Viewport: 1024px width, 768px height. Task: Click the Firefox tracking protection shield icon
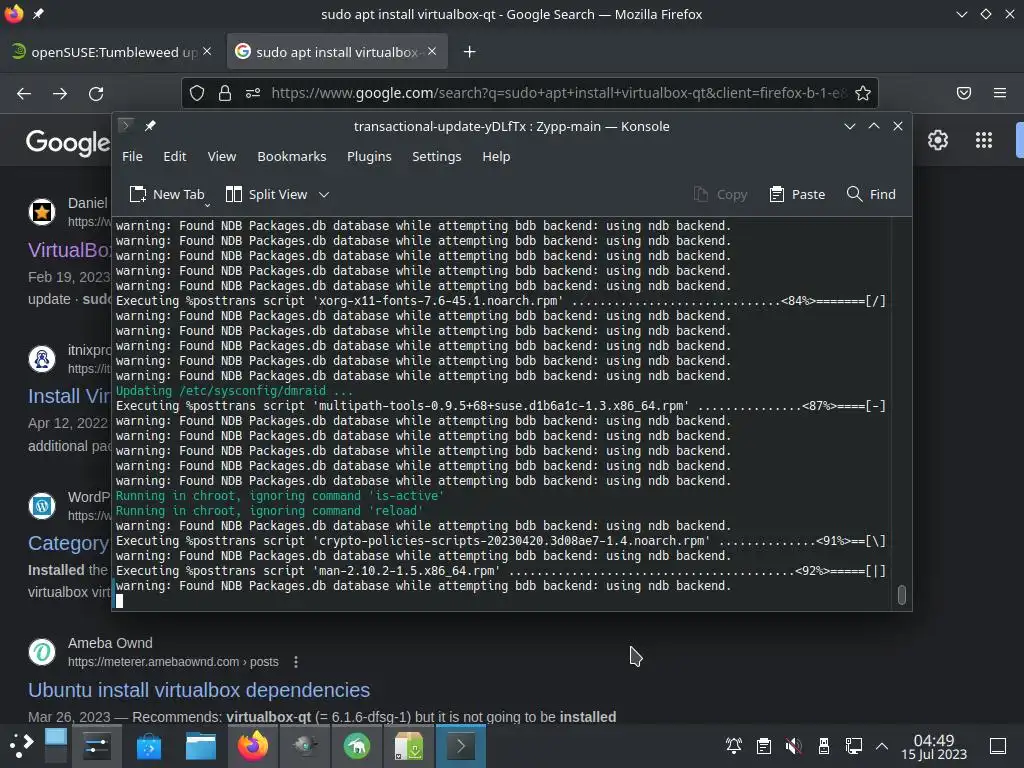tap(197, 93)
